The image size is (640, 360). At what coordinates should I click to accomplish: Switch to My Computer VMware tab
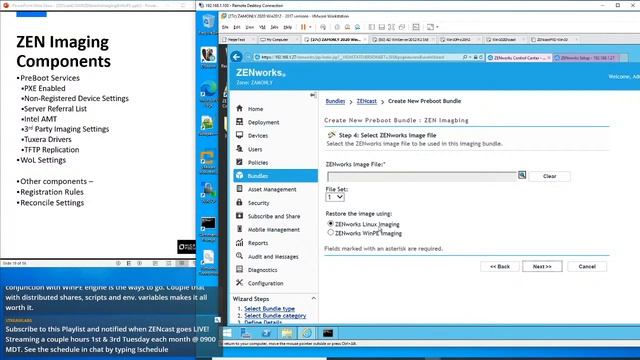pyautogui.click(x=278, y=40)
